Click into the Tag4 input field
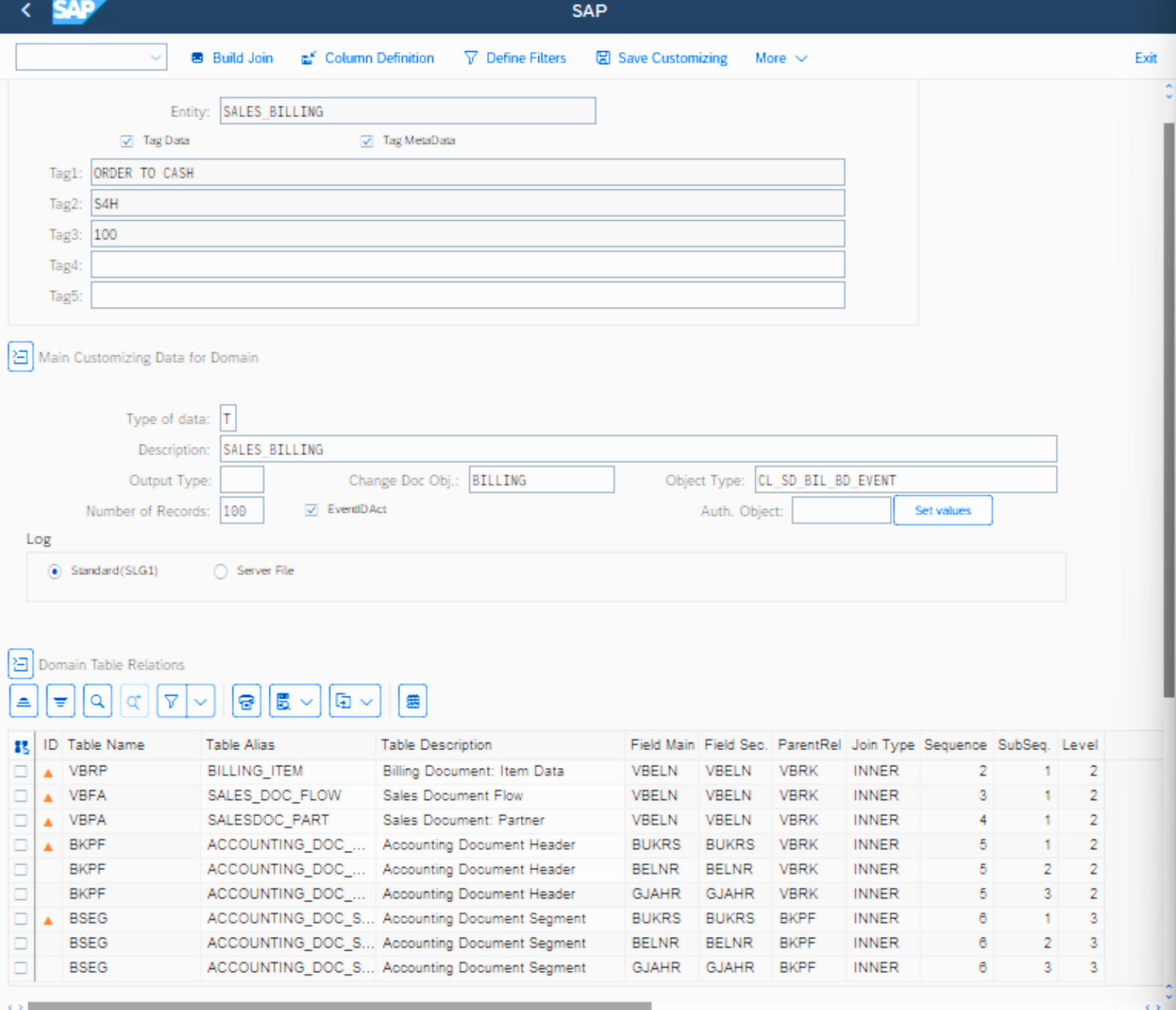This screenshot has height=1010, width=1176. [467, 265]
